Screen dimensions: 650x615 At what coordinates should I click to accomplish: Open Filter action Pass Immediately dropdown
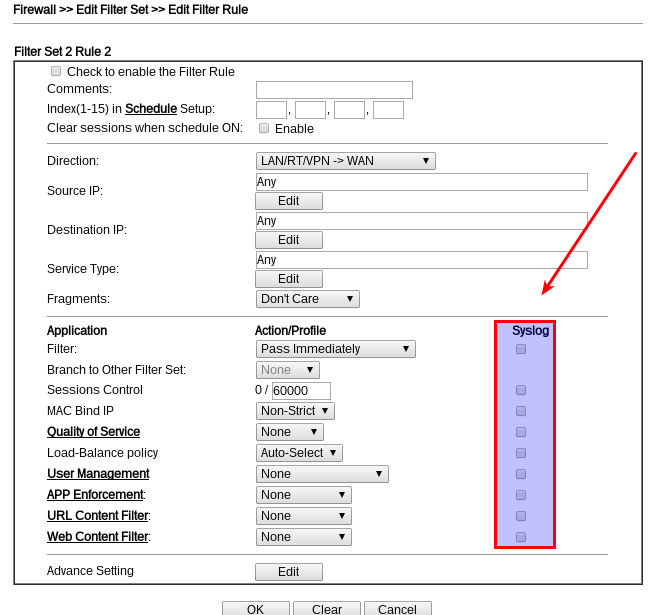tap(335, 349)
